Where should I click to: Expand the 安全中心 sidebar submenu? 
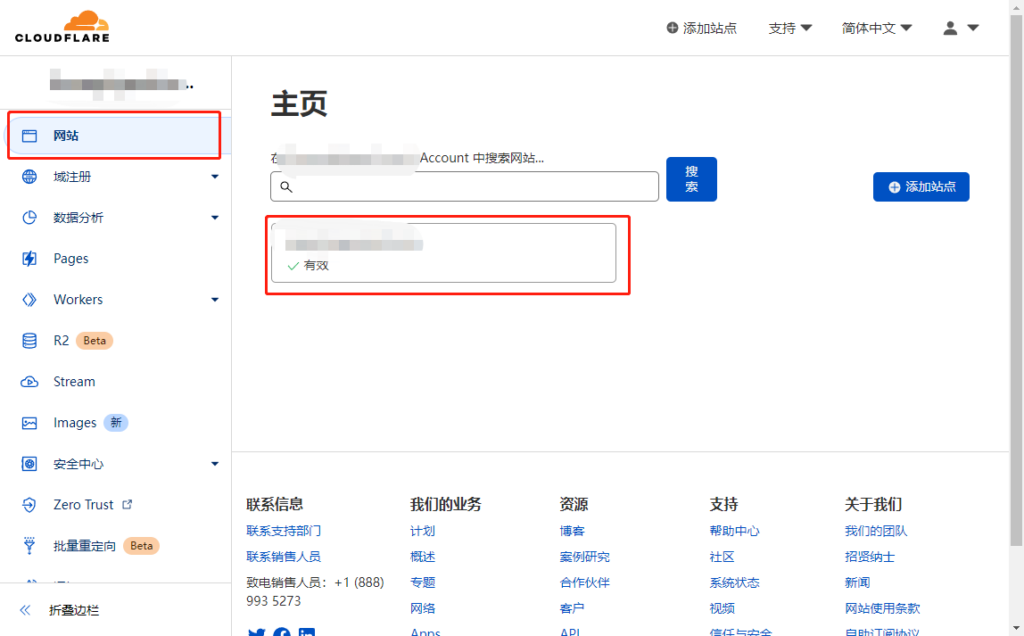[x=214, y=464]
